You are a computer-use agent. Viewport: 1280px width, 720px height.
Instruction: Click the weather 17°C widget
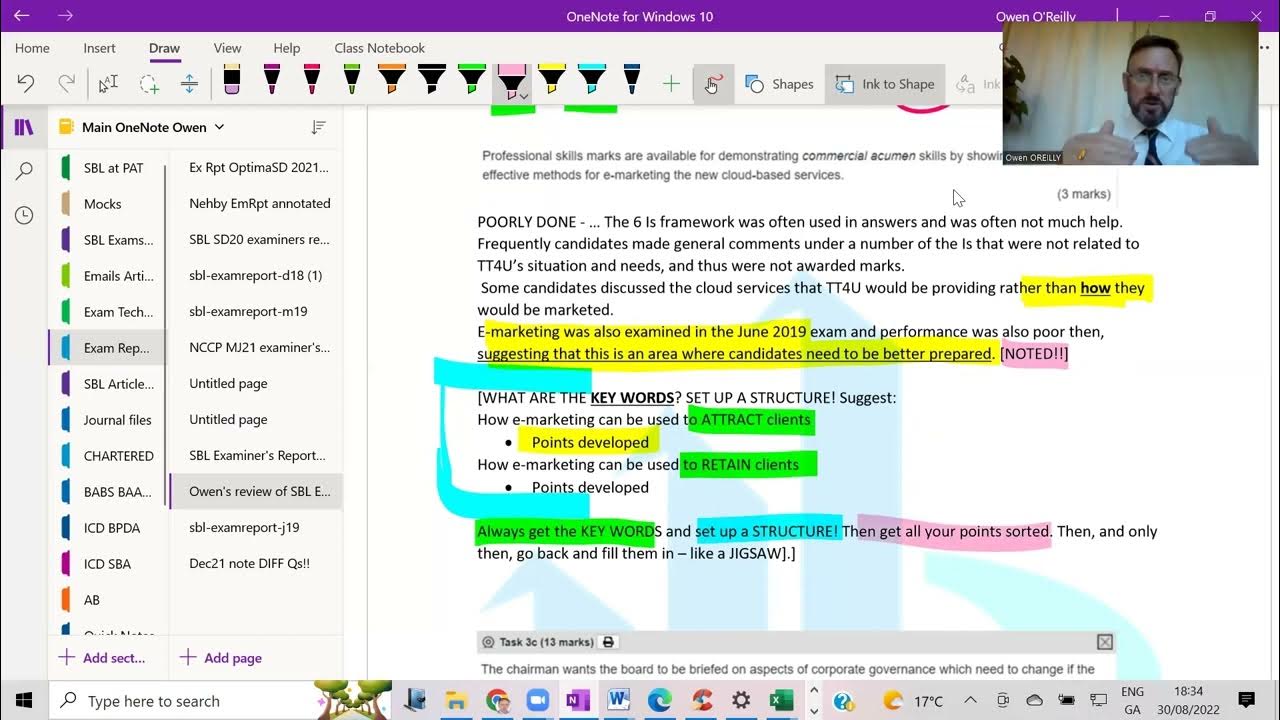[x=912, y=701]
